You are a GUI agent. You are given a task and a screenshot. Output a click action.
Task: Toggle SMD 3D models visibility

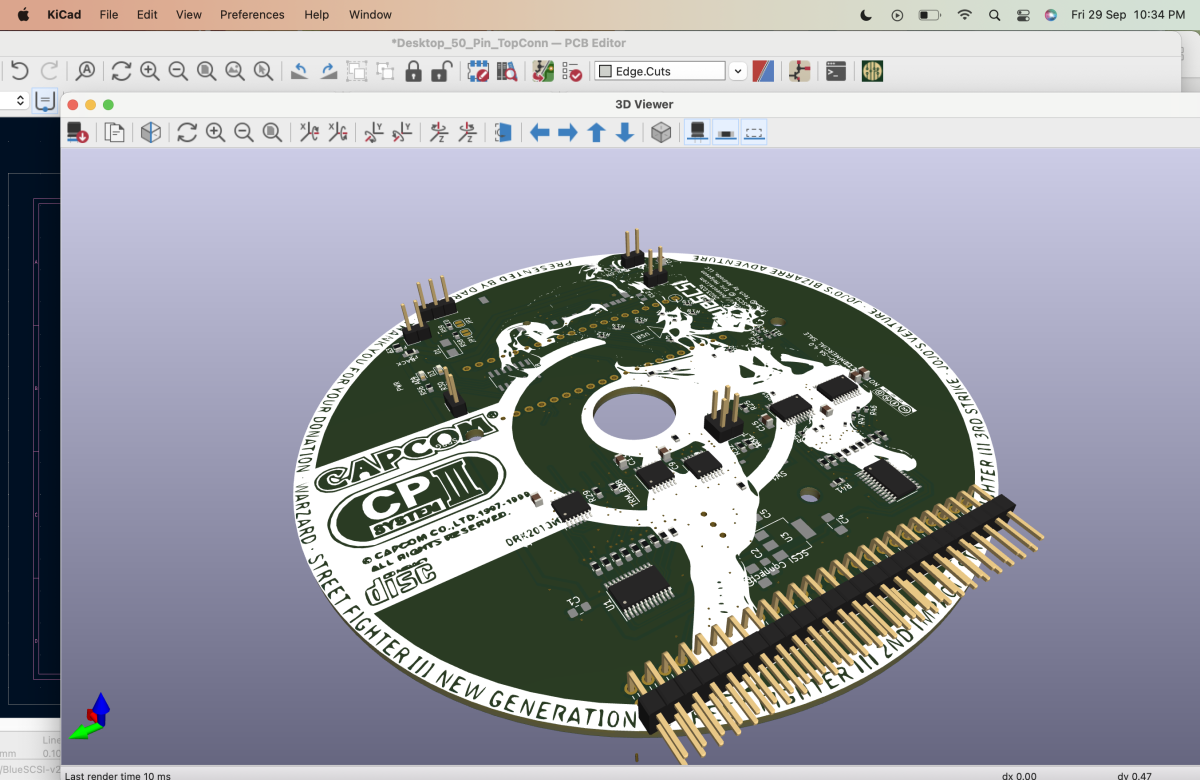click(x=726, y=132)
